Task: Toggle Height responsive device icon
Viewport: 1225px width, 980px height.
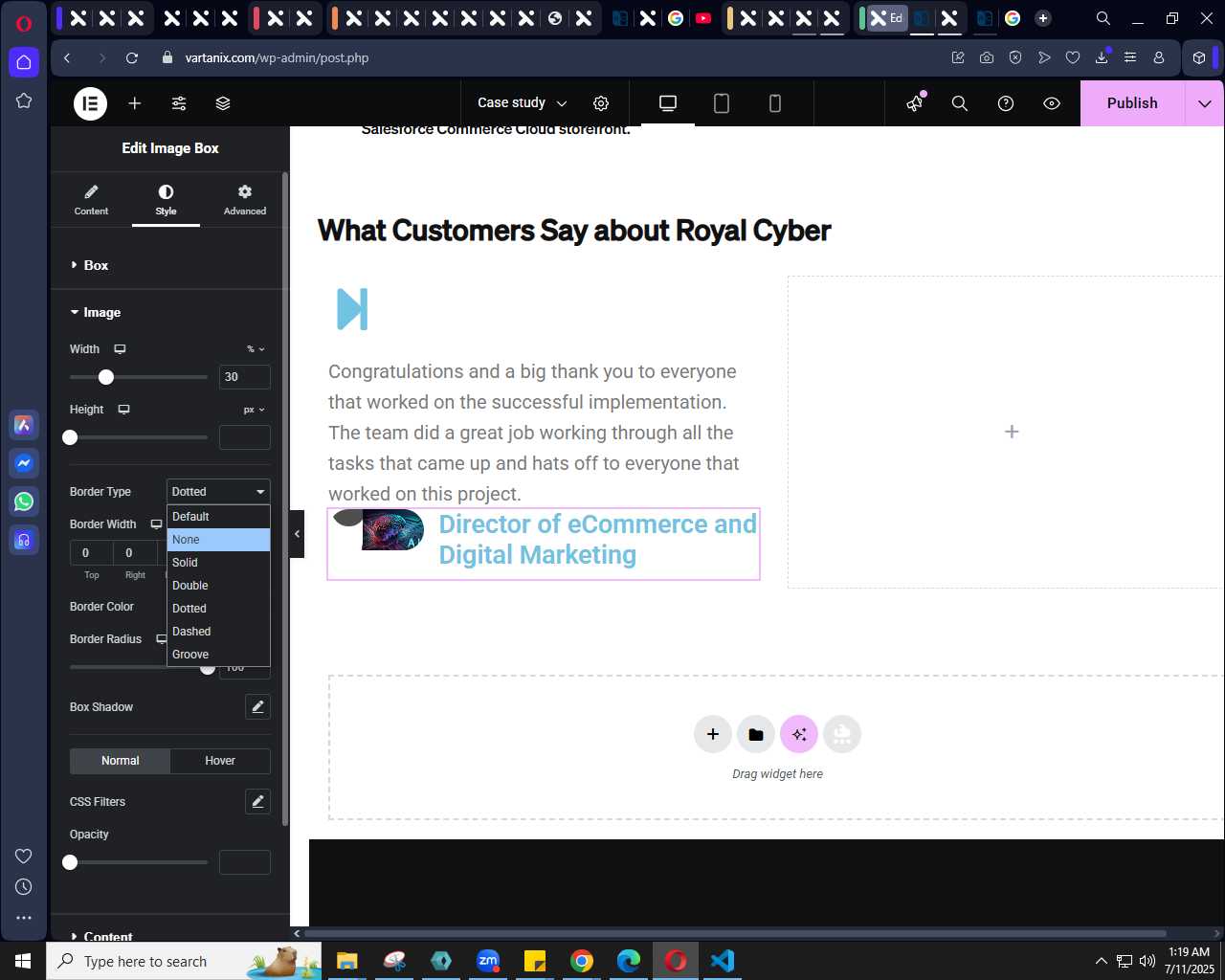Action: click(x=123, y=410)
